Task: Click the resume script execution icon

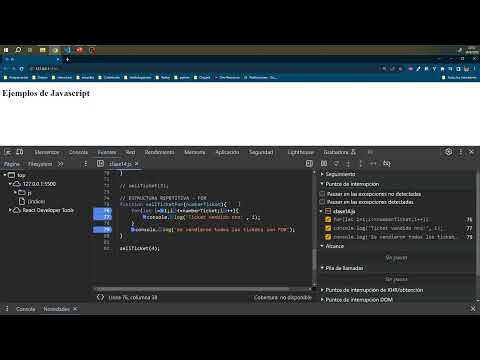Action: [x=324, y=164]
